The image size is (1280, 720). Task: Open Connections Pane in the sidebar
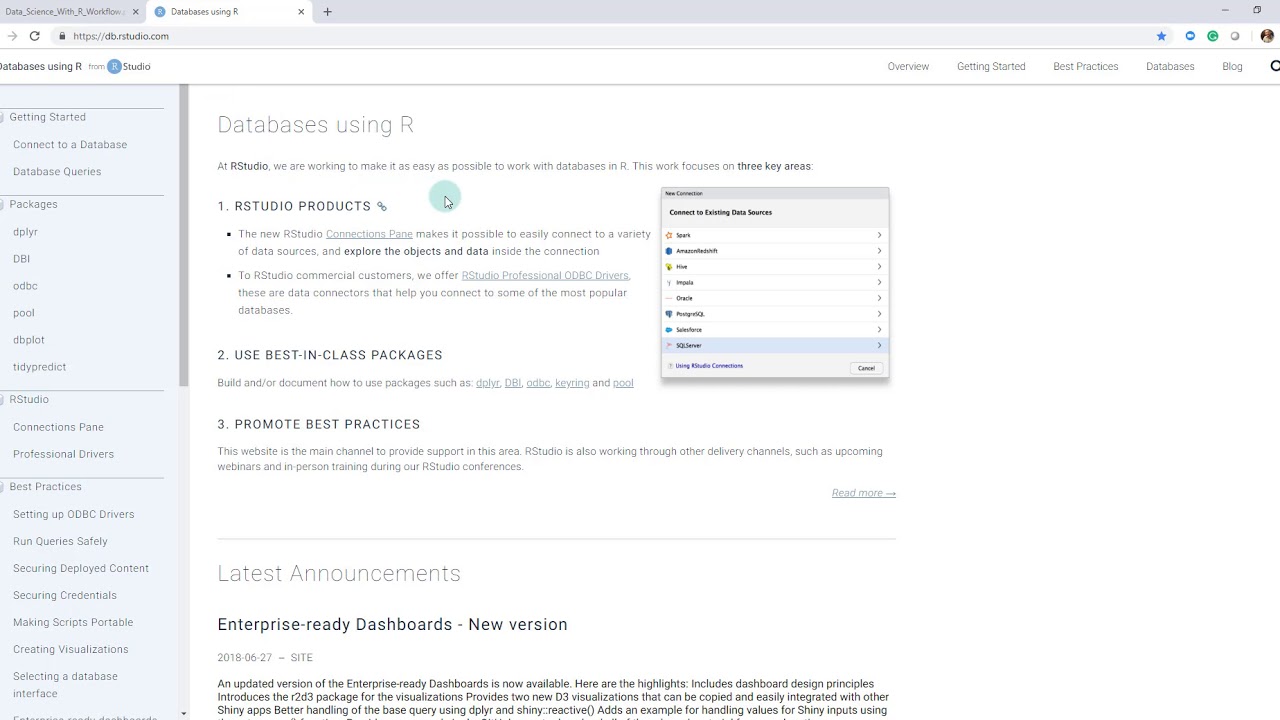click(x=58, y=427)
